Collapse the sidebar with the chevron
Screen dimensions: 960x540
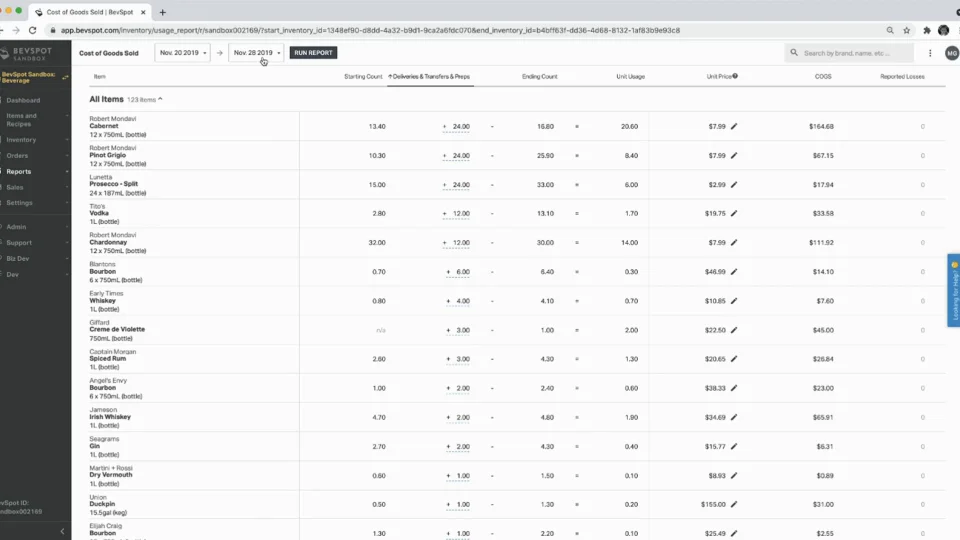coord(62,531)
